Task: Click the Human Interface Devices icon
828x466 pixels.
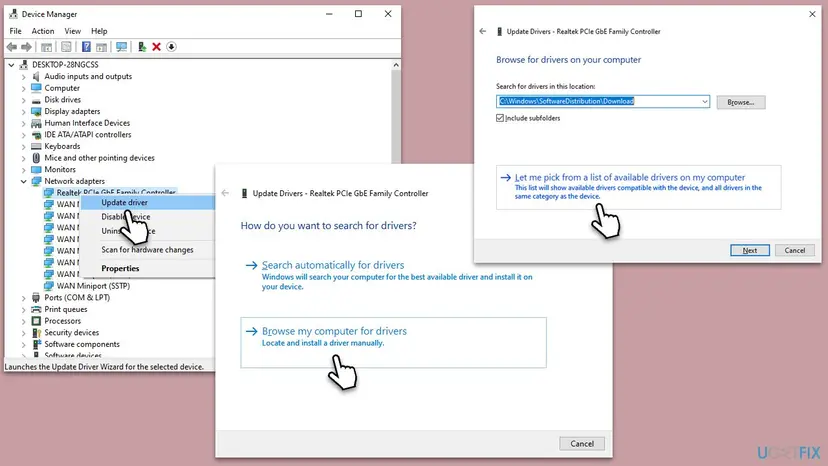Action: click(36, 123)
